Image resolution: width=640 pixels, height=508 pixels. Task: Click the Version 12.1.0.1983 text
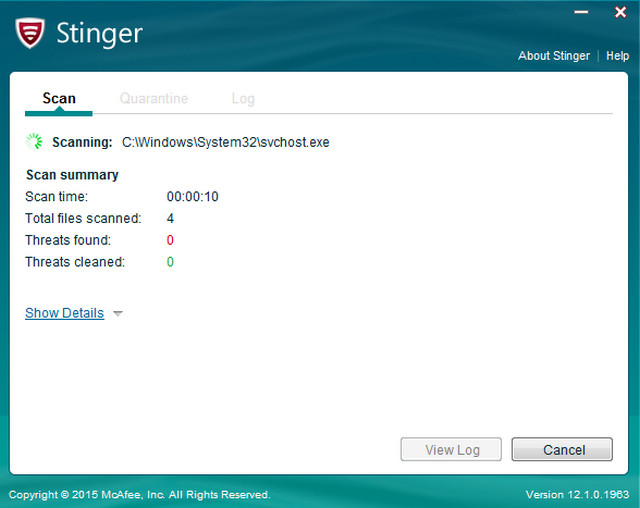coord(577,495)
